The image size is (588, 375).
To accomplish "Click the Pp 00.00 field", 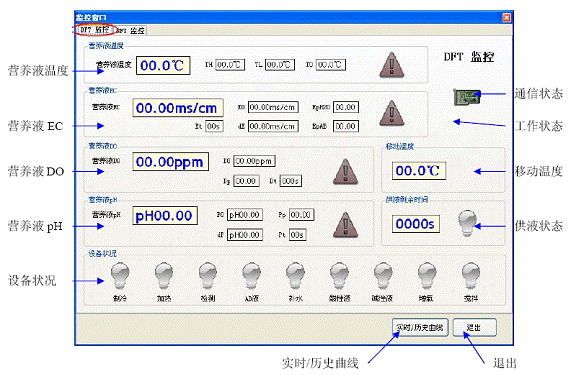I will click(302, 215).
